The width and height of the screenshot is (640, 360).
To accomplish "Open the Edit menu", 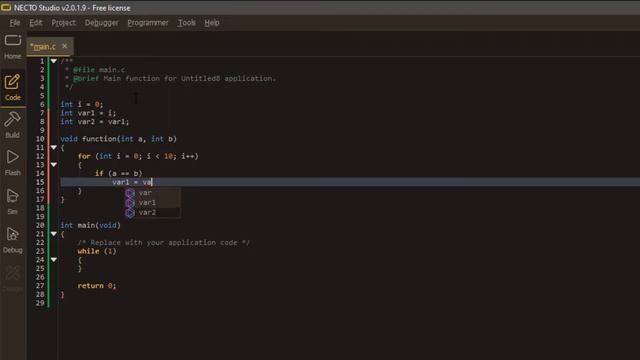I will tap(36, 23).
